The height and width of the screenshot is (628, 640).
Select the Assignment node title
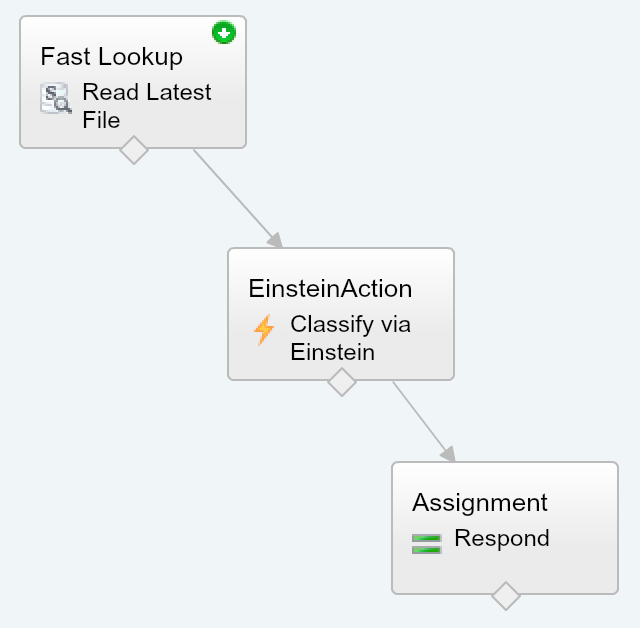tap(480, 502)
